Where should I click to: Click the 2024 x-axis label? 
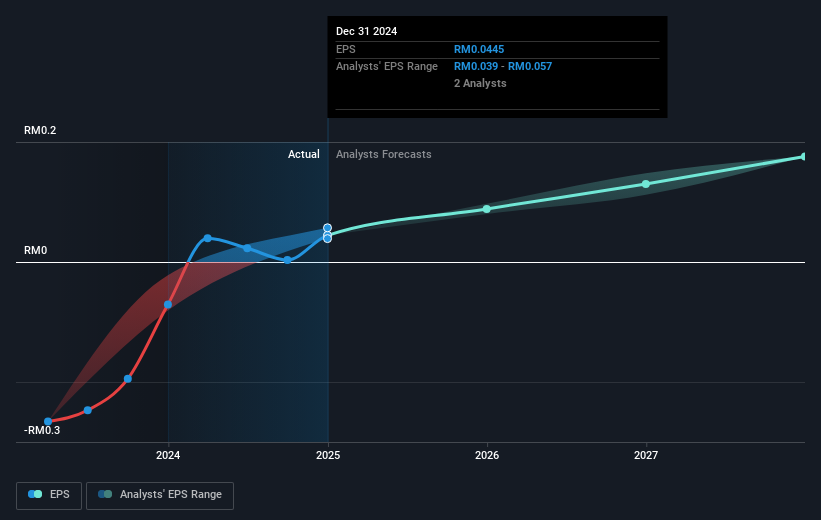pyautogui.click(x=168, y=455)
